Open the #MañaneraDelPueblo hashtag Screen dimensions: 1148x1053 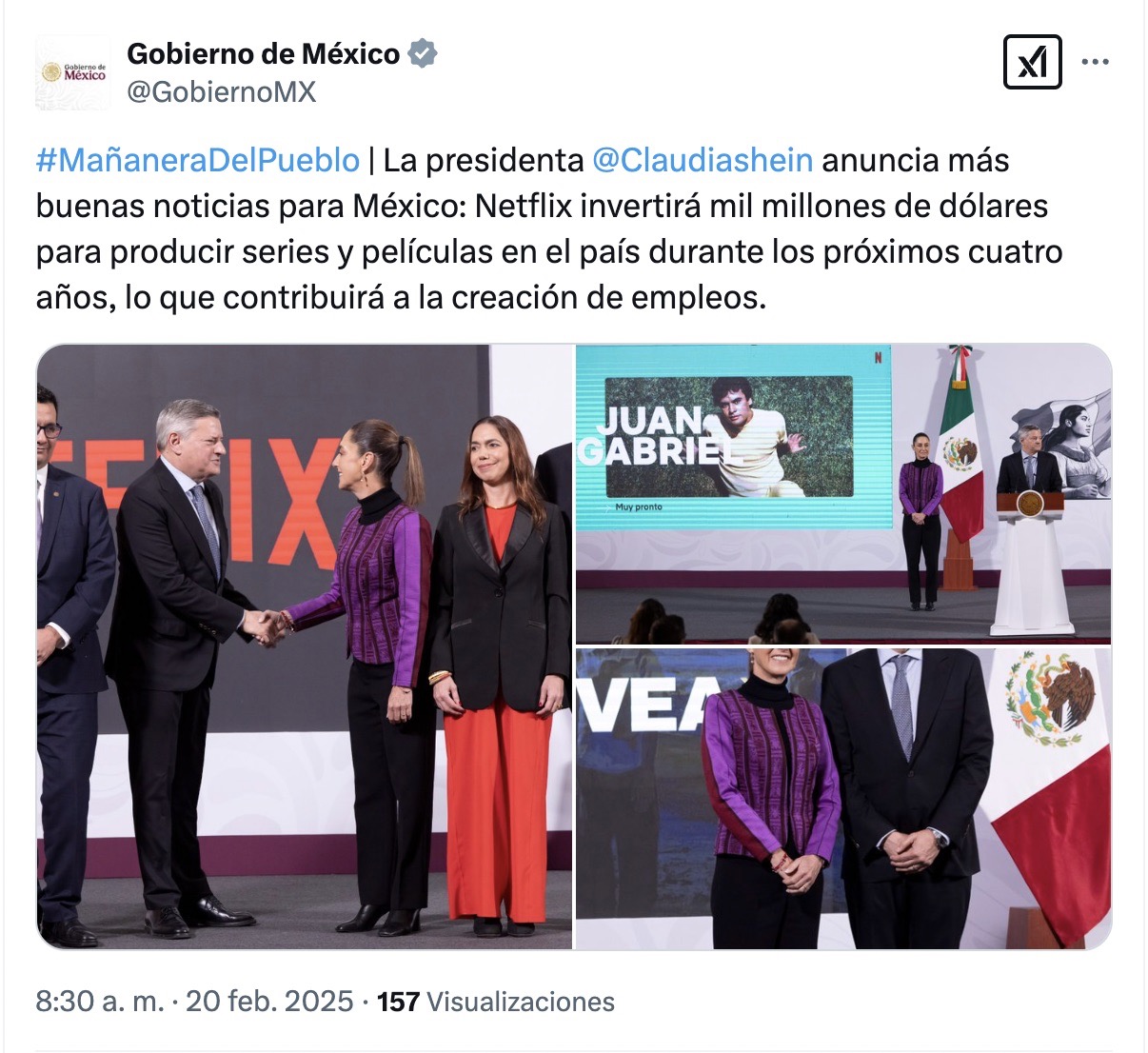198,160
